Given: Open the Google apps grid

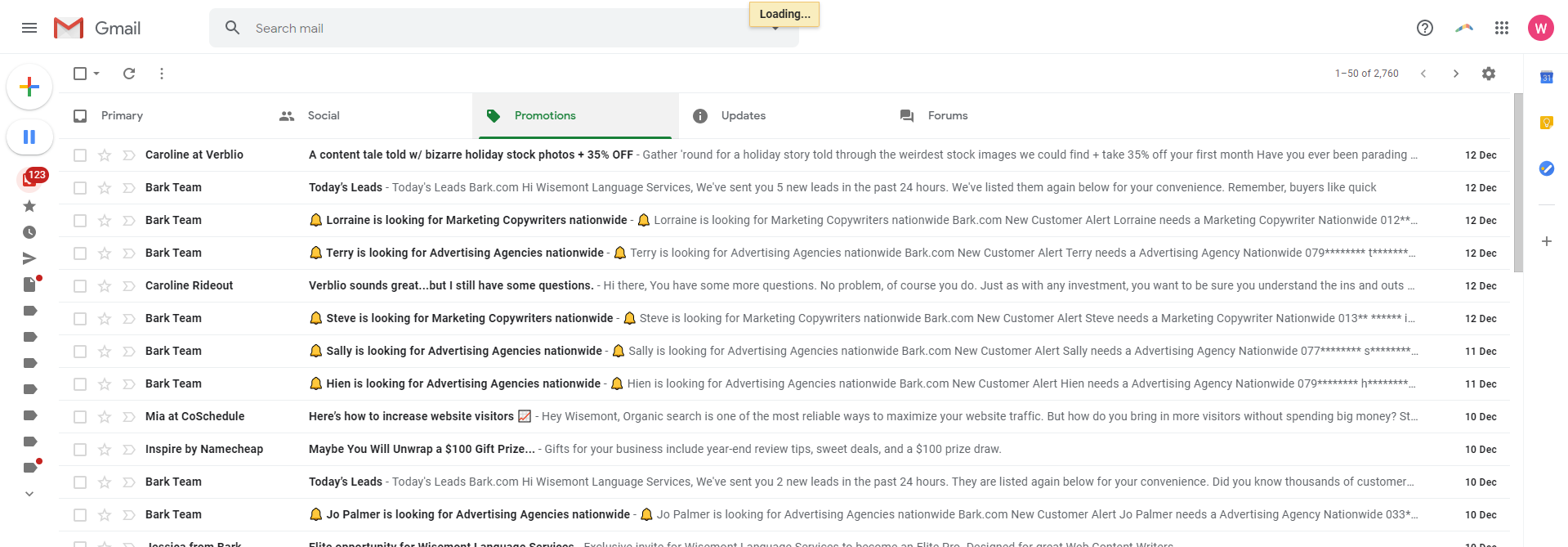Looking at the screenshot, I should pos(1501,28).
